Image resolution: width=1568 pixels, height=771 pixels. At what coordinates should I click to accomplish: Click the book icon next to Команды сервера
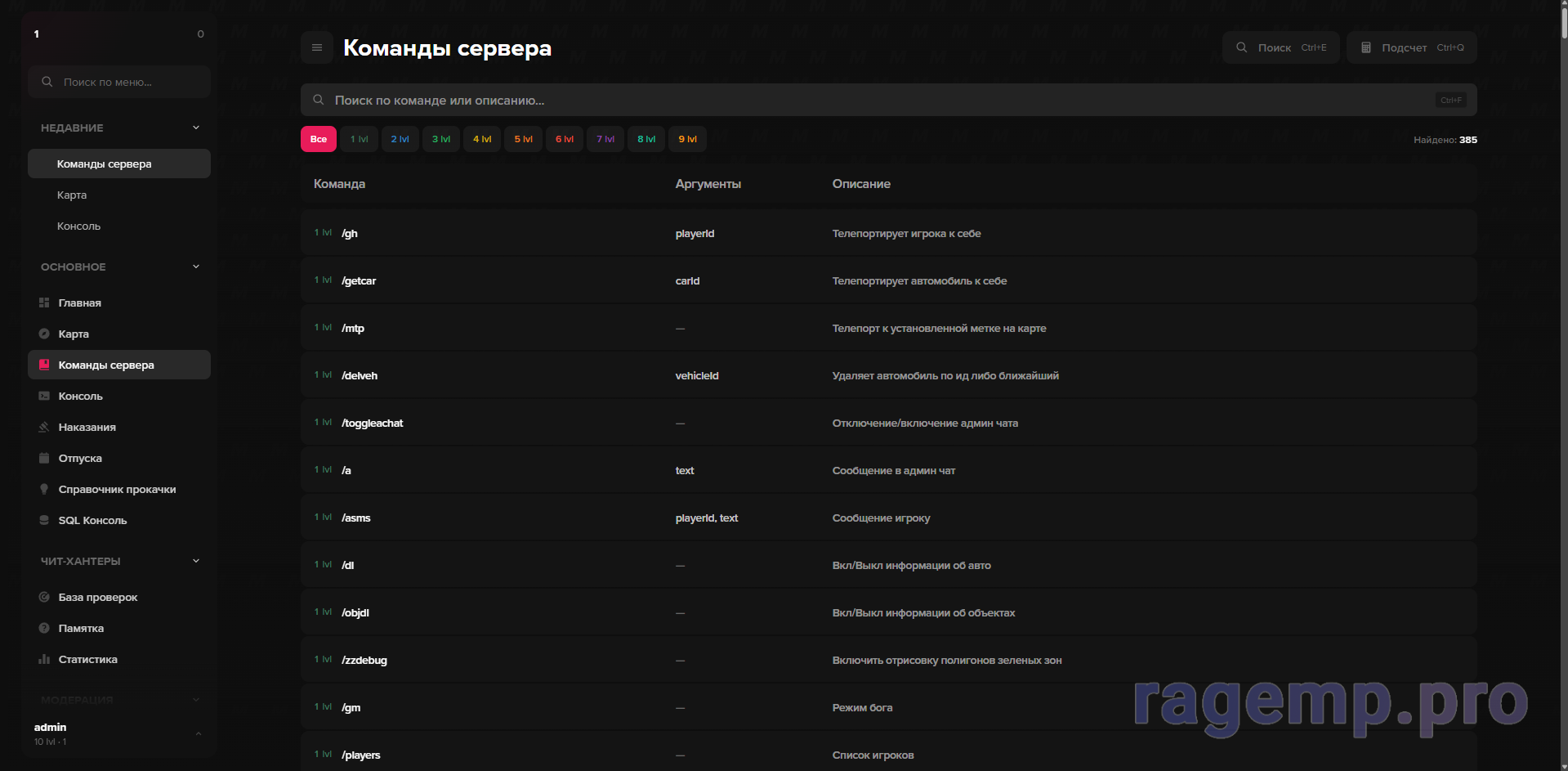(x=44, y=365)
